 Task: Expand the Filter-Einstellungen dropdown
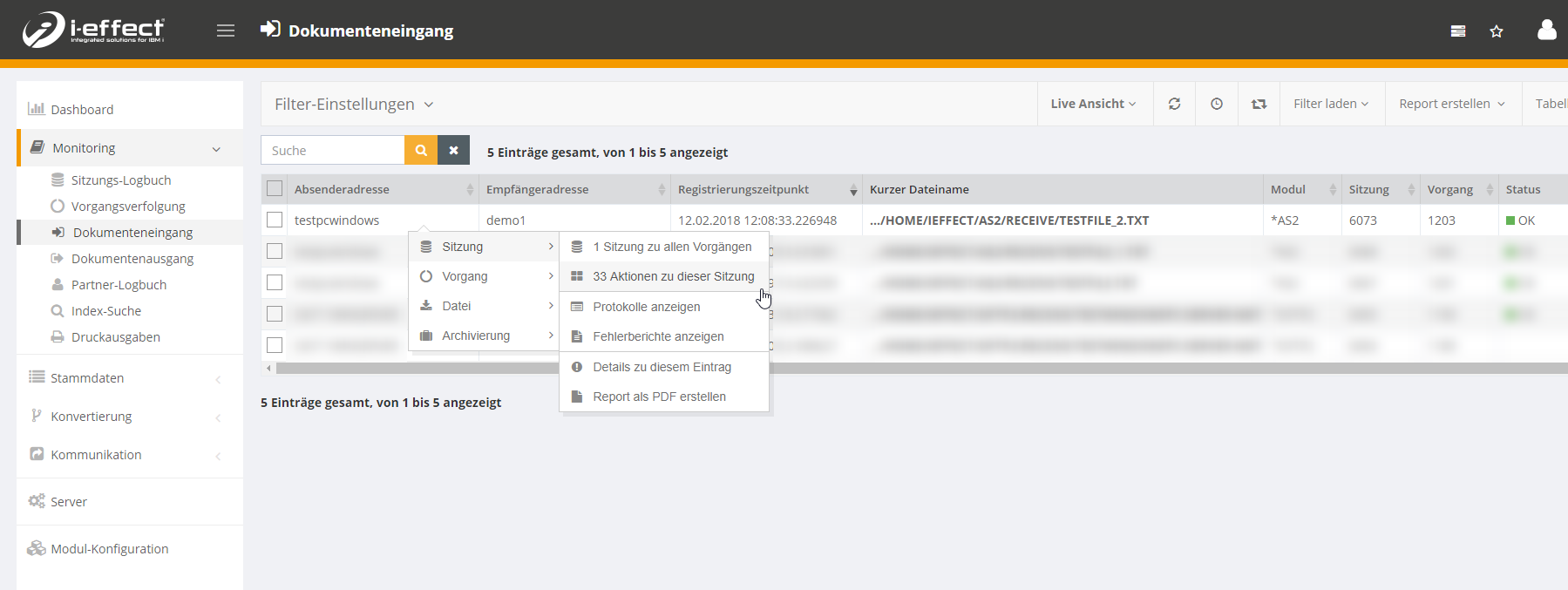point(354,104)
